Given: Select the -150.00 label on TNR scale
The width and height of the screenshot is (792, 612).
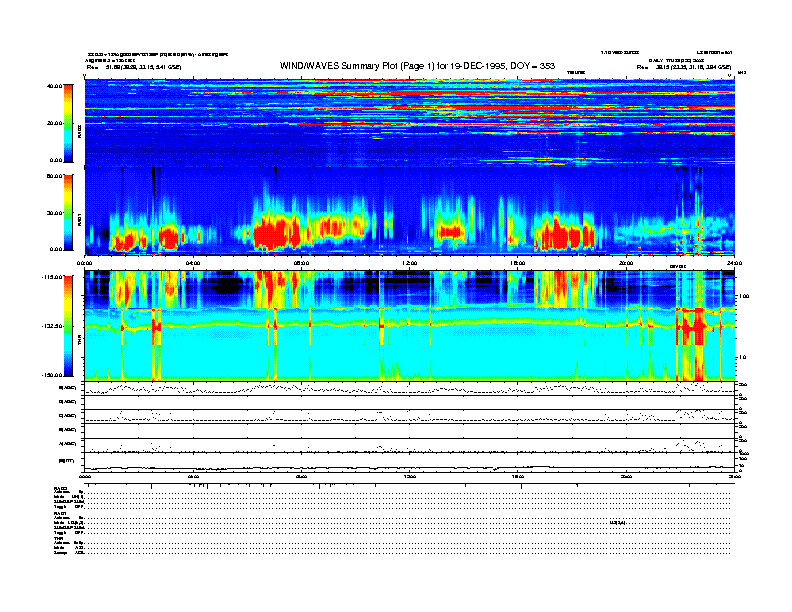Looking at the screenshot, I should point(51,375).
